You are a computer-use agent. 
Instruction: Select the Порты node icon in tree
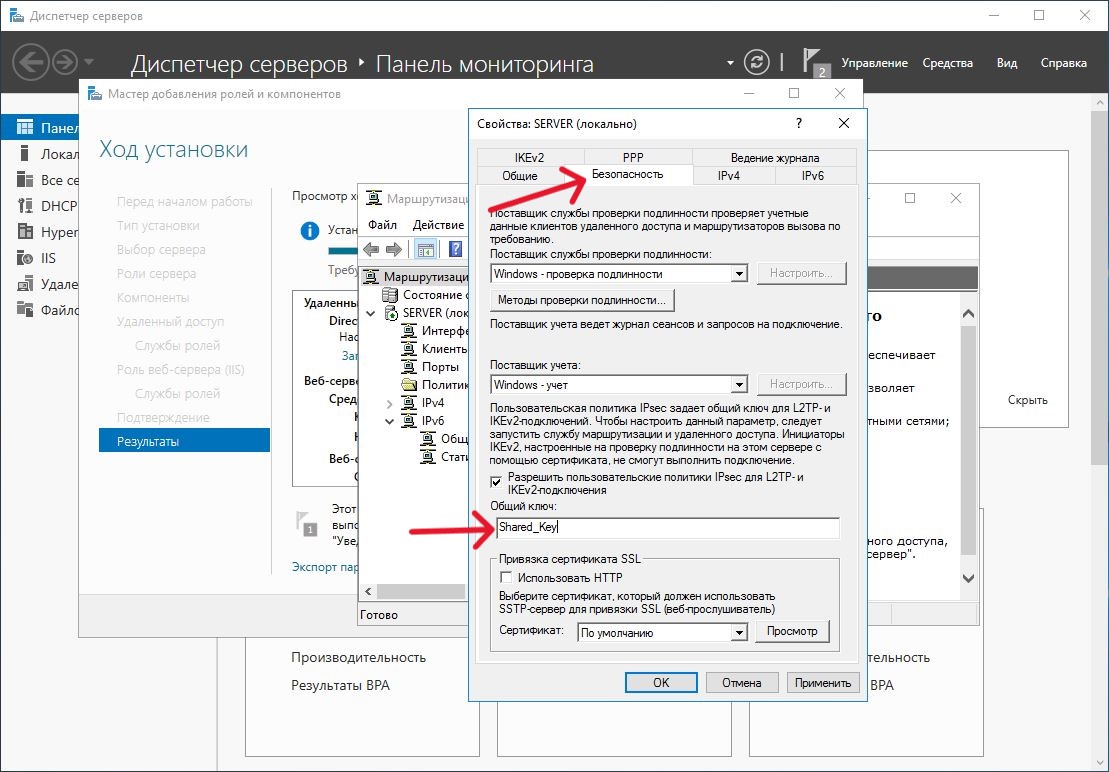[x=408, y=367]
